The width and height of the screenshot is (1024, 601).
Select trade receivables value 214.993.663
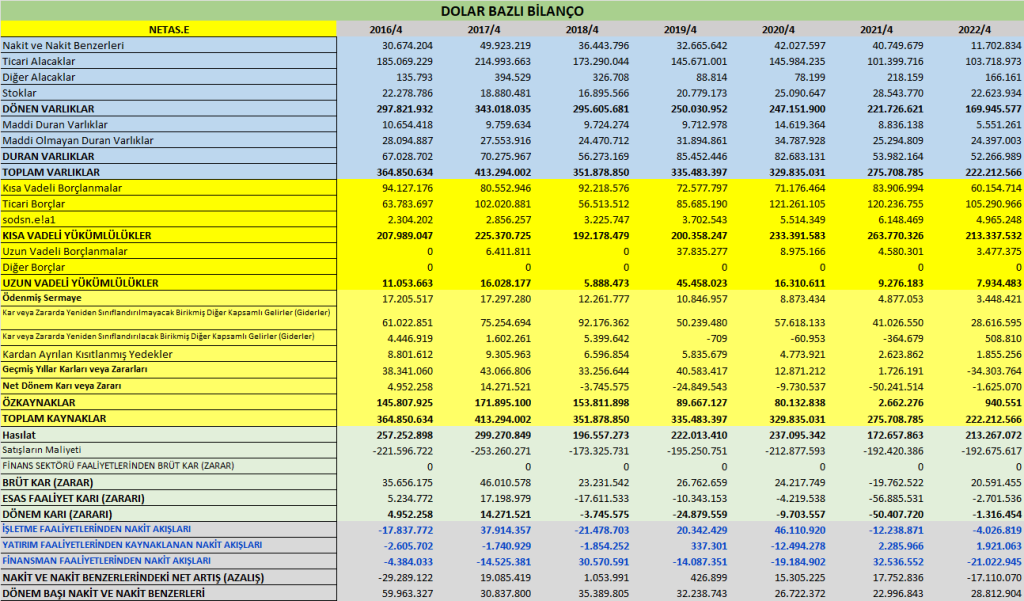(503, 61)
